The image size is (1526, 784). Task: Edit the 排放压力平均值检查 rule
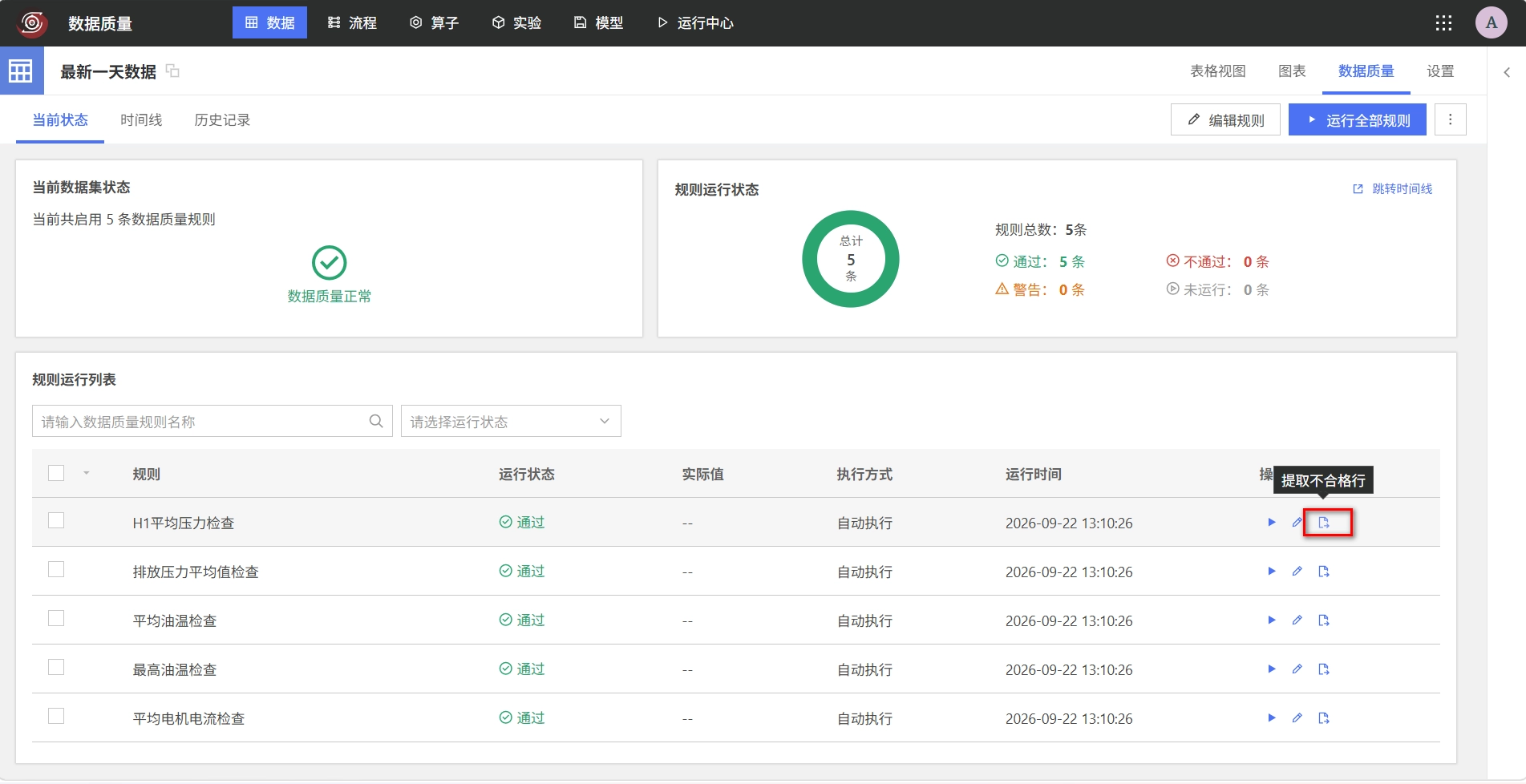pyautogui.click(x=1297, y=571)
